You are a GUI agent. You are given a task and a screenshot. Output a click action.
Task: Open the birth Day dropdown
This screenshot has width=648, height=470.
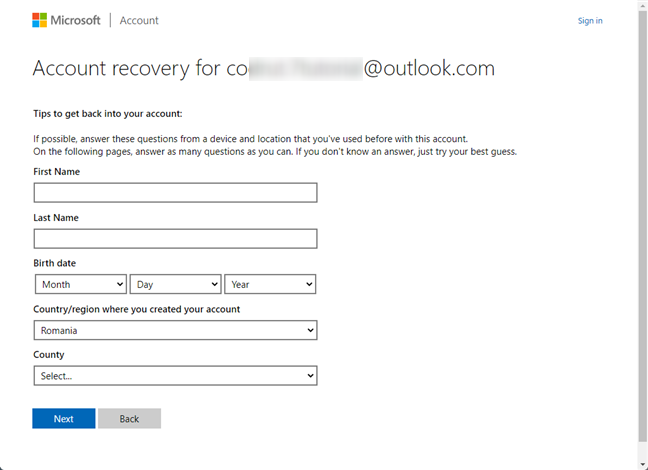pos(176,284)
